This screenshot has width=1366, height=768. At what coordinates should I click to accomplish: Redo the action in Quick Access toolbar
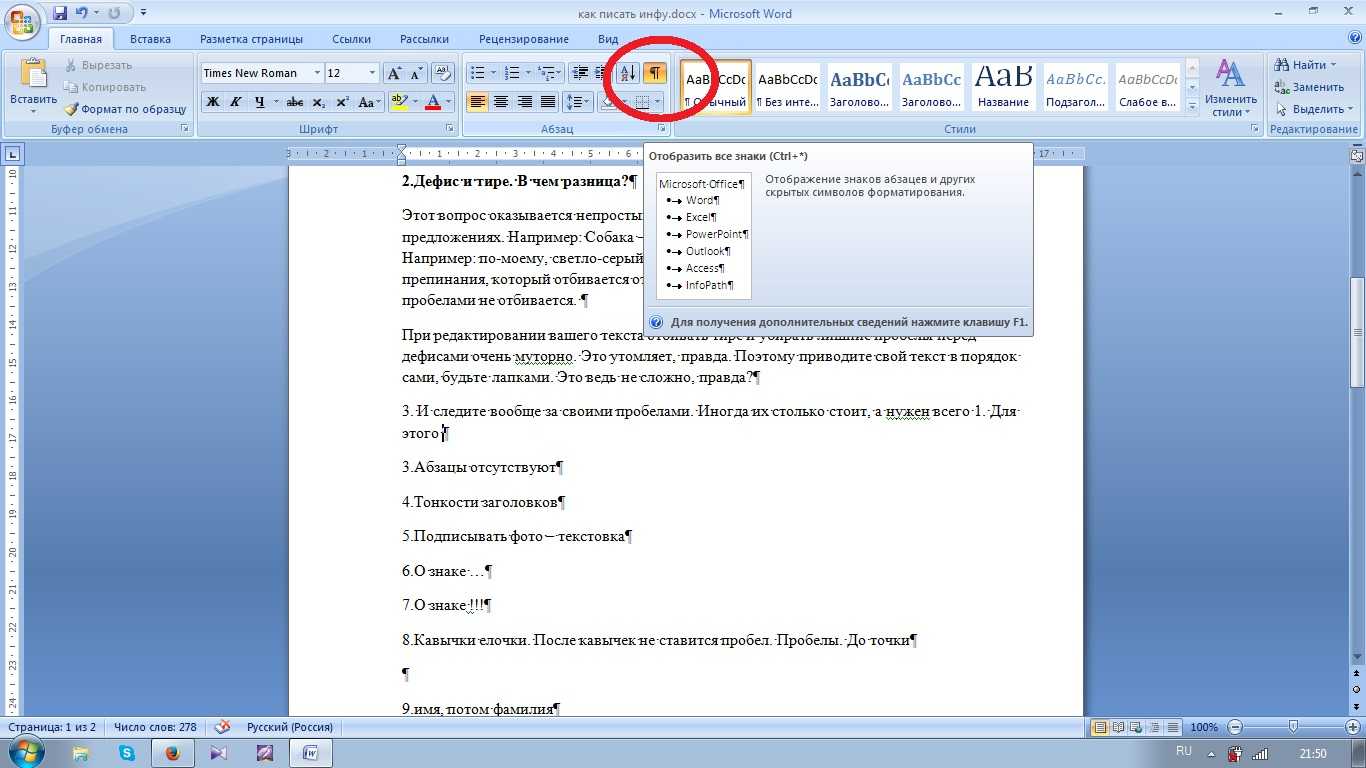point(114,13)
